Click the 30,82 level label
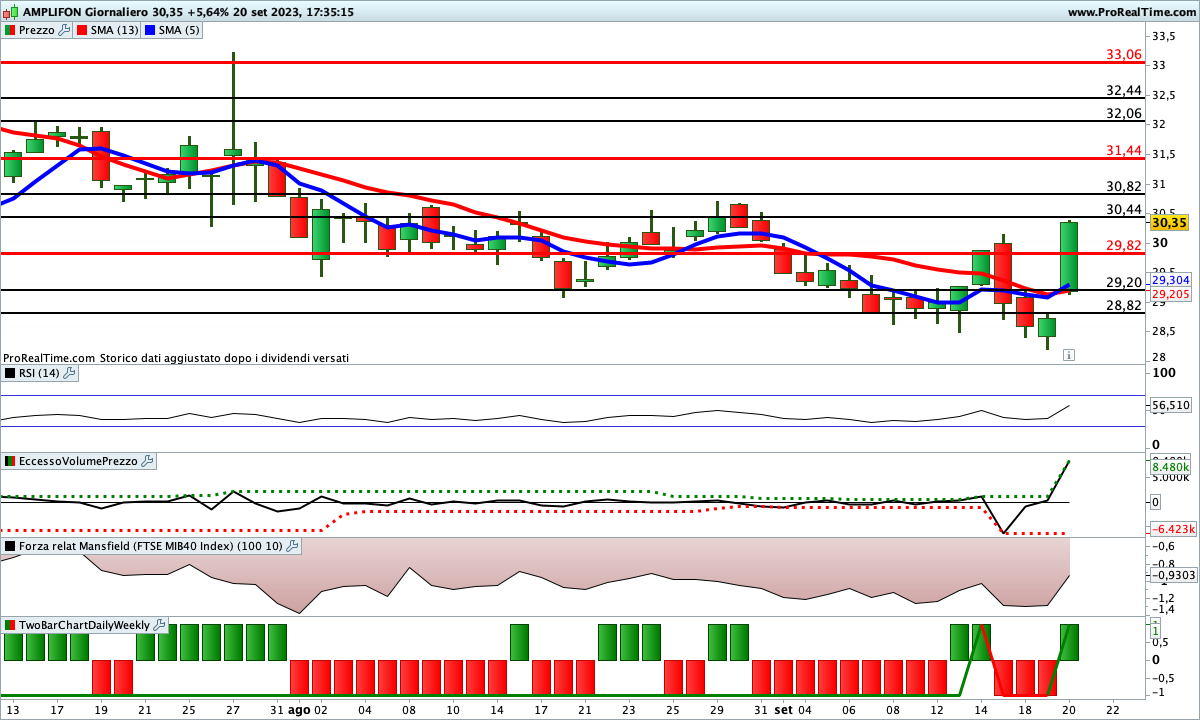The image size is (1200, 720). point(1124,186)
